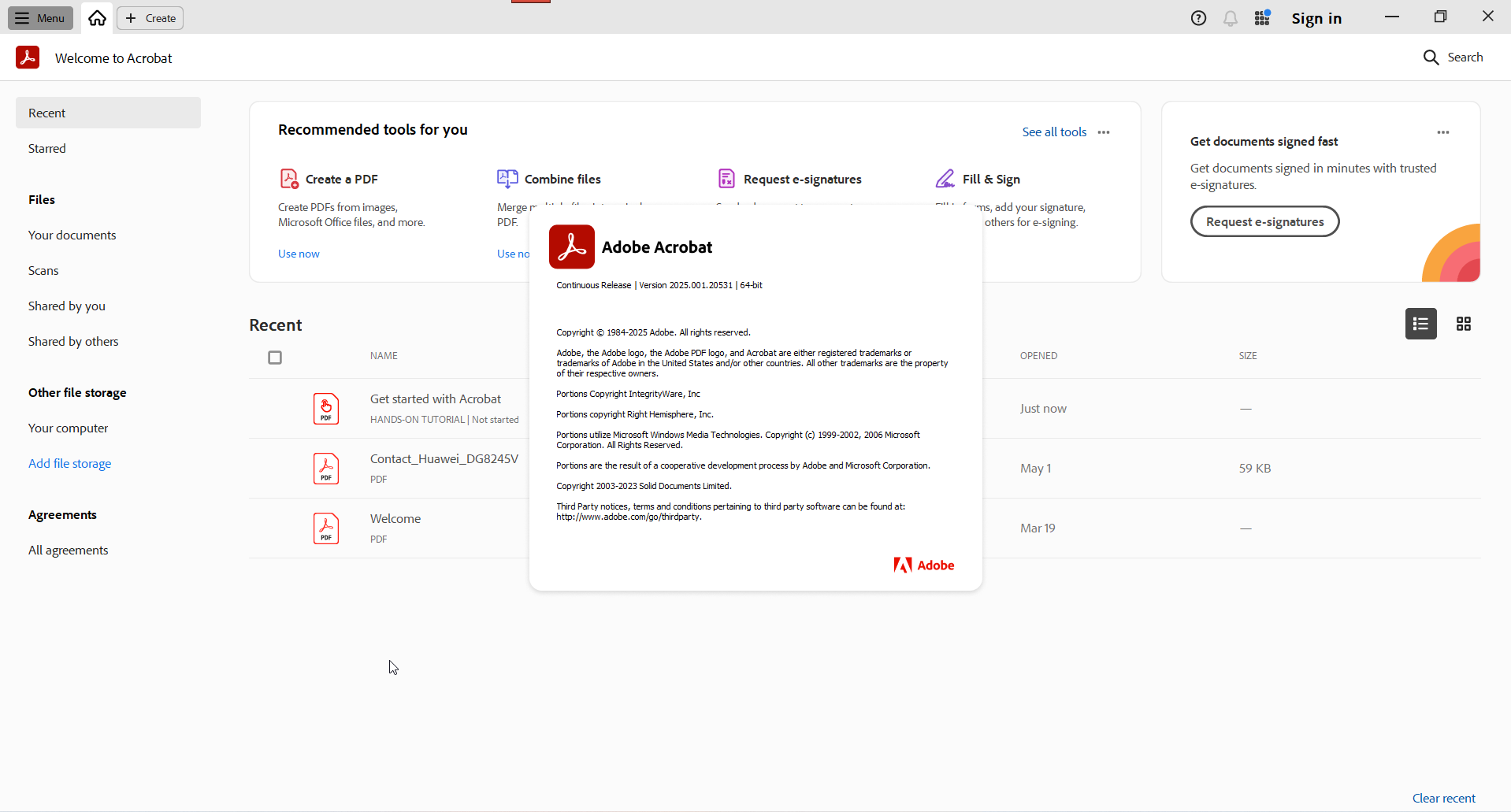Click the Acrobat logo in the About dialog
The width and height of the screenshot is (1511, 812).
click(572, 247)
